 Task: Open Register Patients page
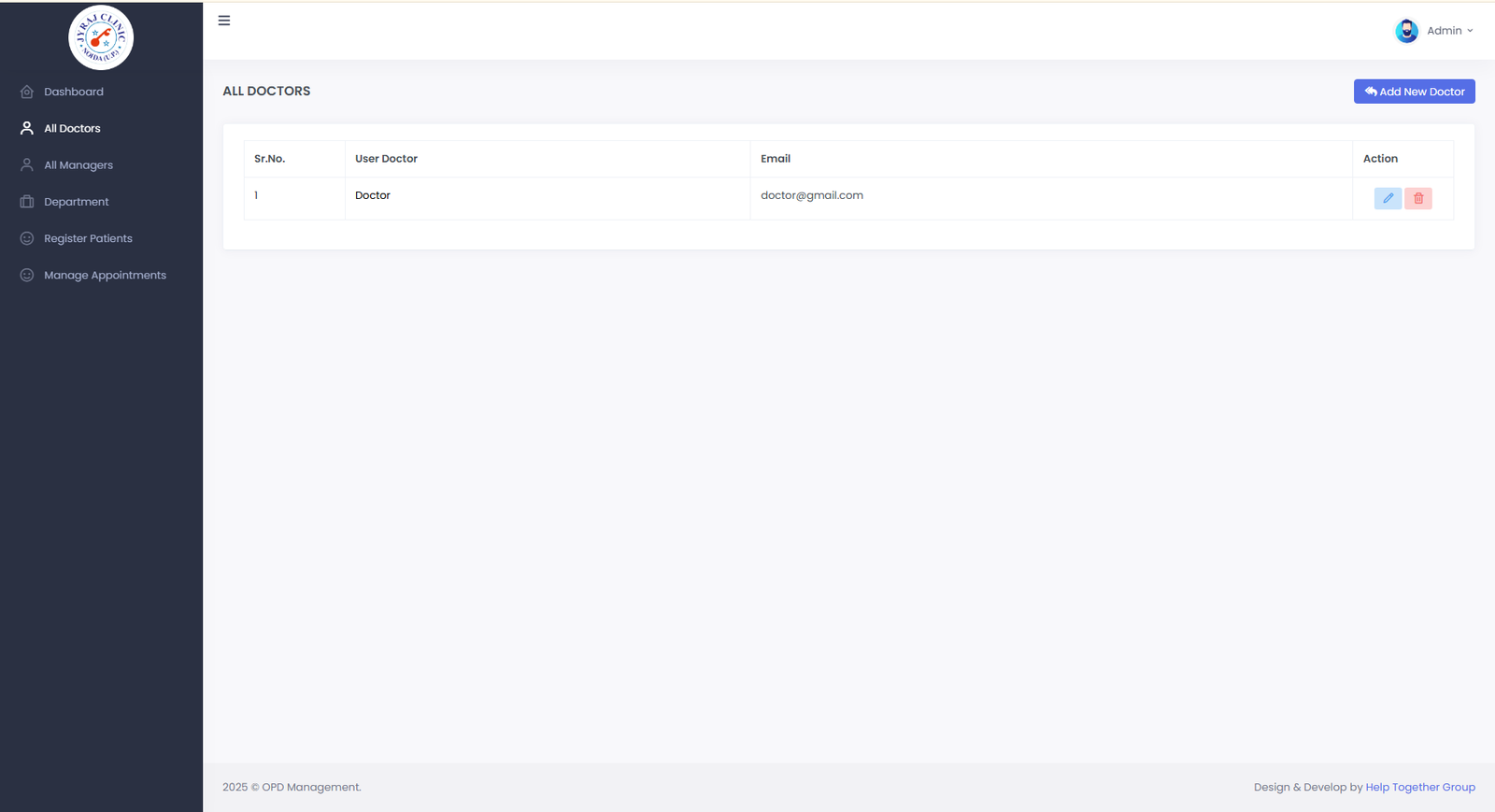point(101,238)
